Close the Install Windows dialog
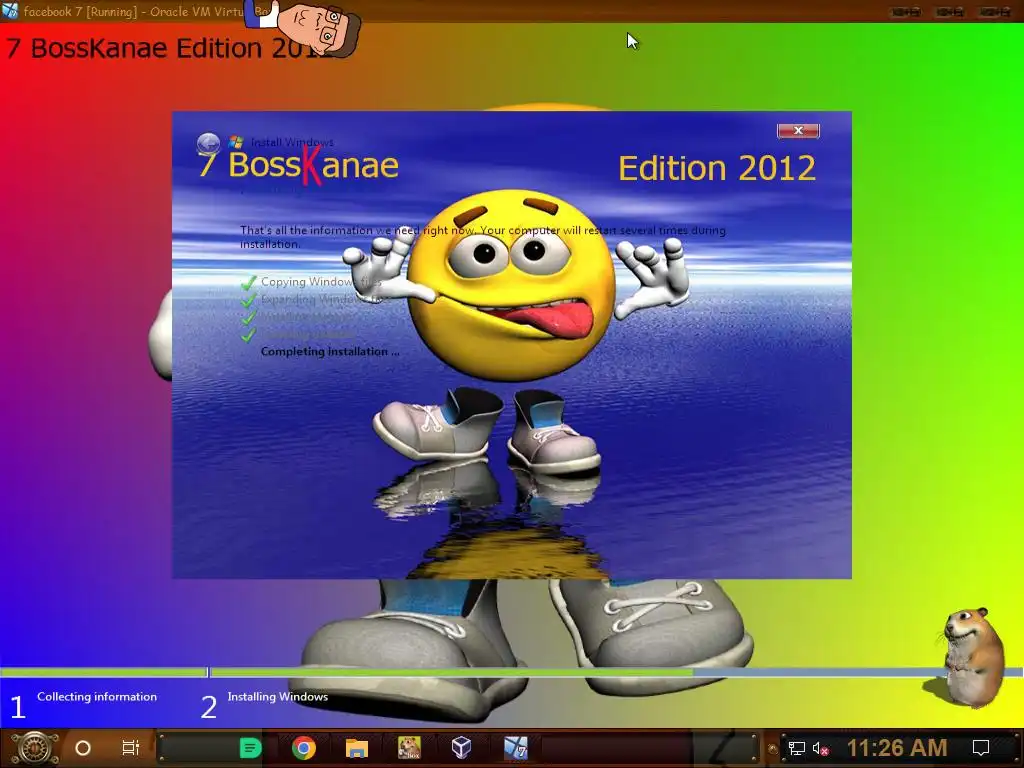The width and height of the screenshot is (1024, 768). click(x=798, y=131)
